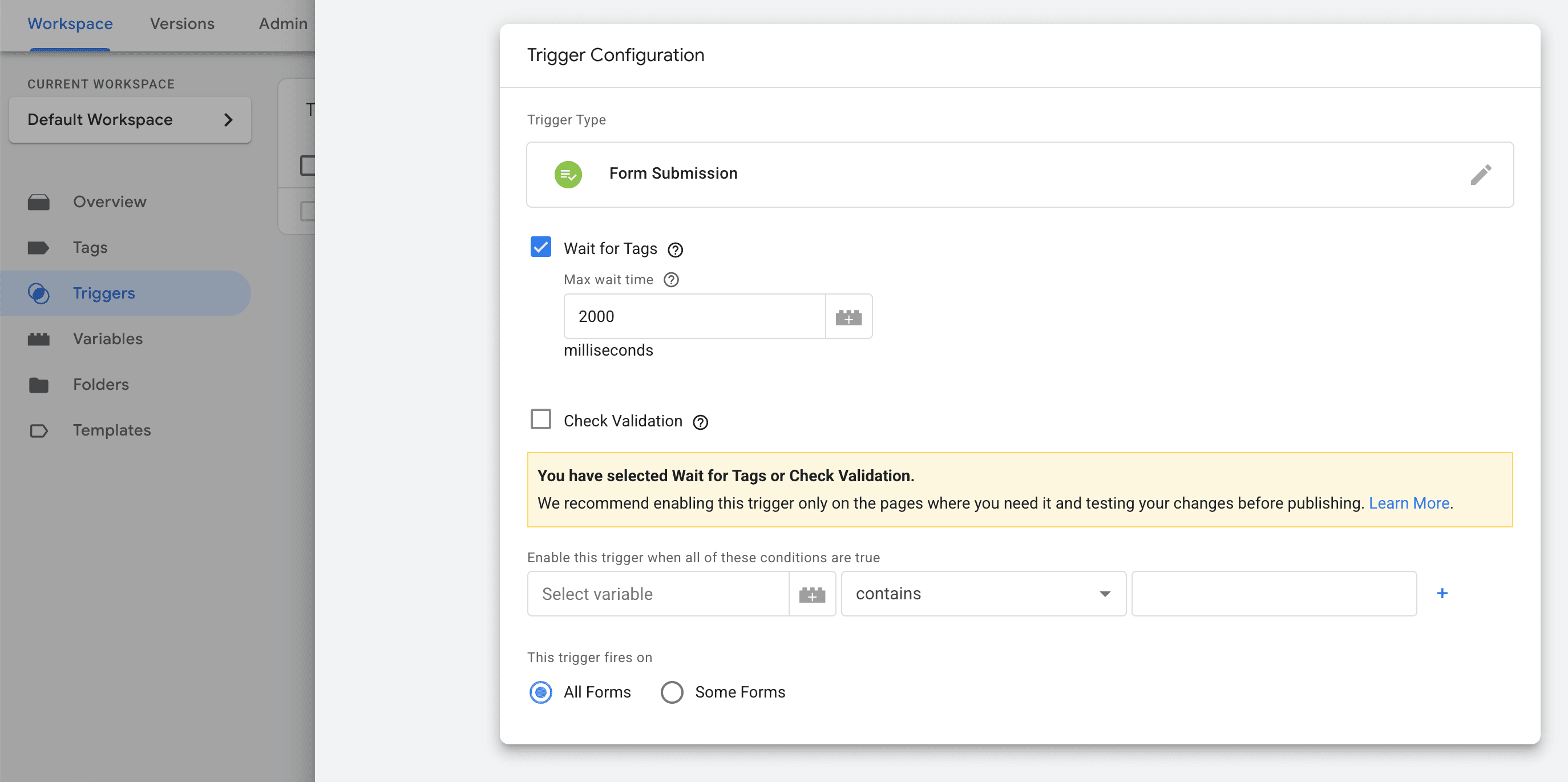Switch to the Versions tab
The image size is (1568, 782).
pyautogui.click(x=182, y=24)
